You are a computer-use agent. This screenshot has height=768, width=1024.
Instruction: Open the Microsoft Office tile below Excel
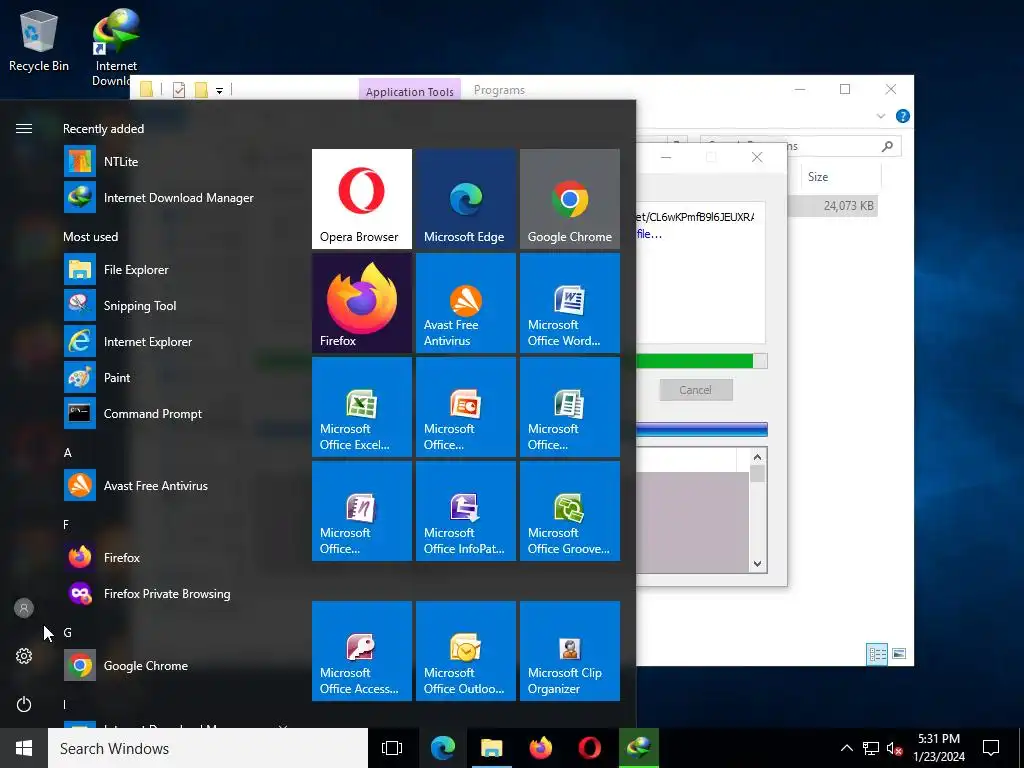[362, 511]
